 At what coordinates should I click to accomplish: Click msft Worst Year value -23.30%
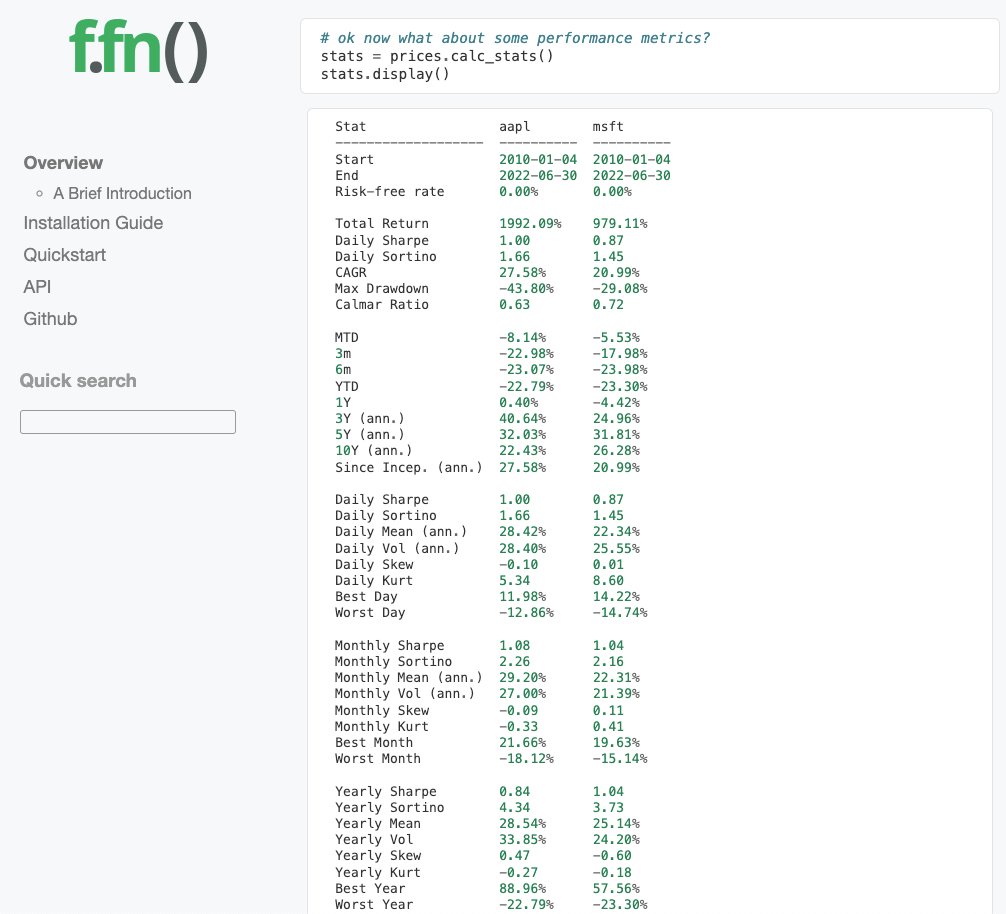[620, 904]
